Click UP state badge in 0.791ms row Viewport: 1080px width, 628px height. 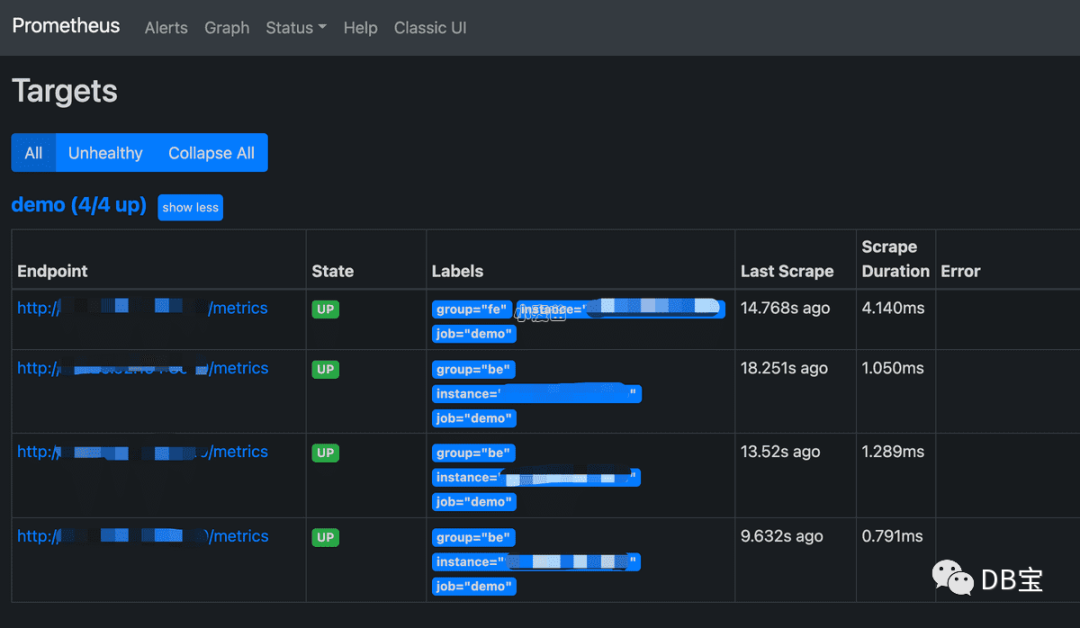click(325, 537)
